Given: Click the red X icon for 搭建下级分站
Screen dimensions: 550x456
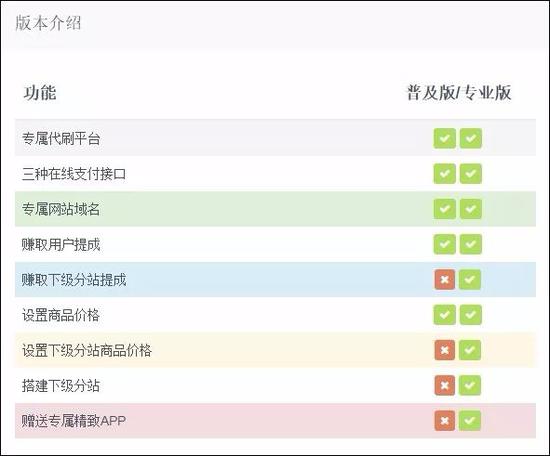Looking at the screenshot, I should click(x=444, y=385).
